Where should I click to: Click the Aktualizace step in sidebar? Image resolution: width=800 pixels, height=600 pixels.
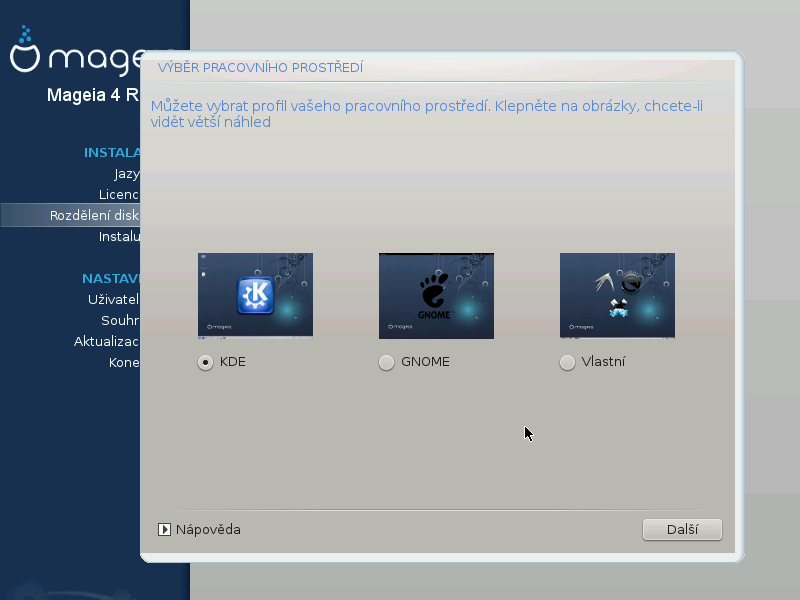106,341
